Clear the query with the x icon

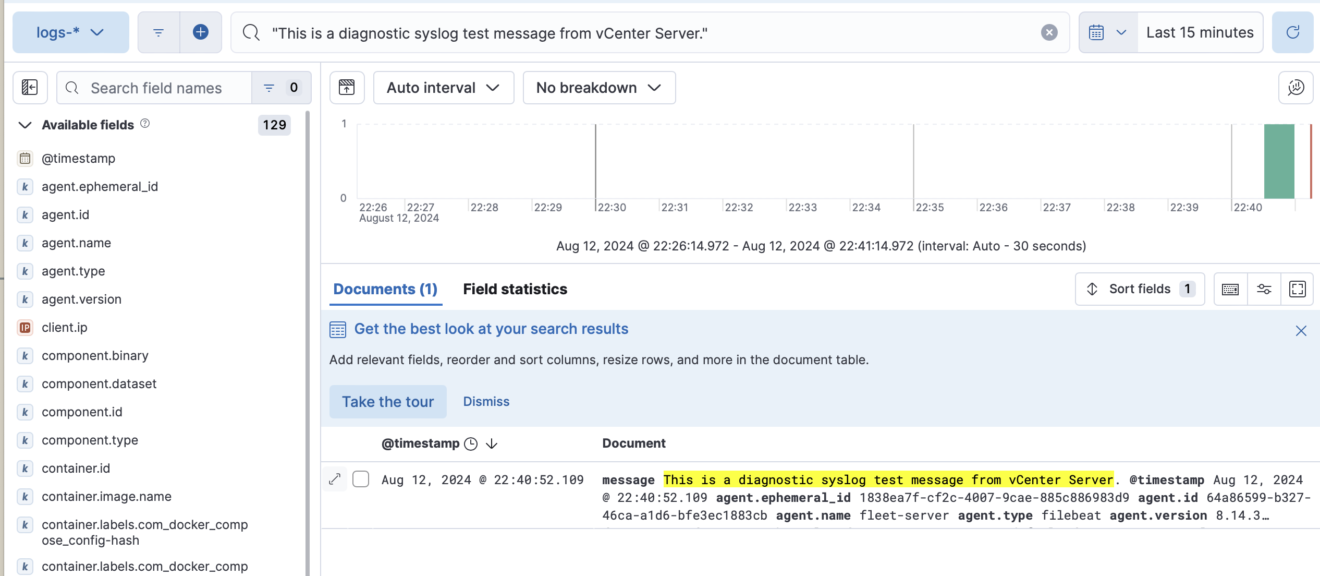point(1049,31)
